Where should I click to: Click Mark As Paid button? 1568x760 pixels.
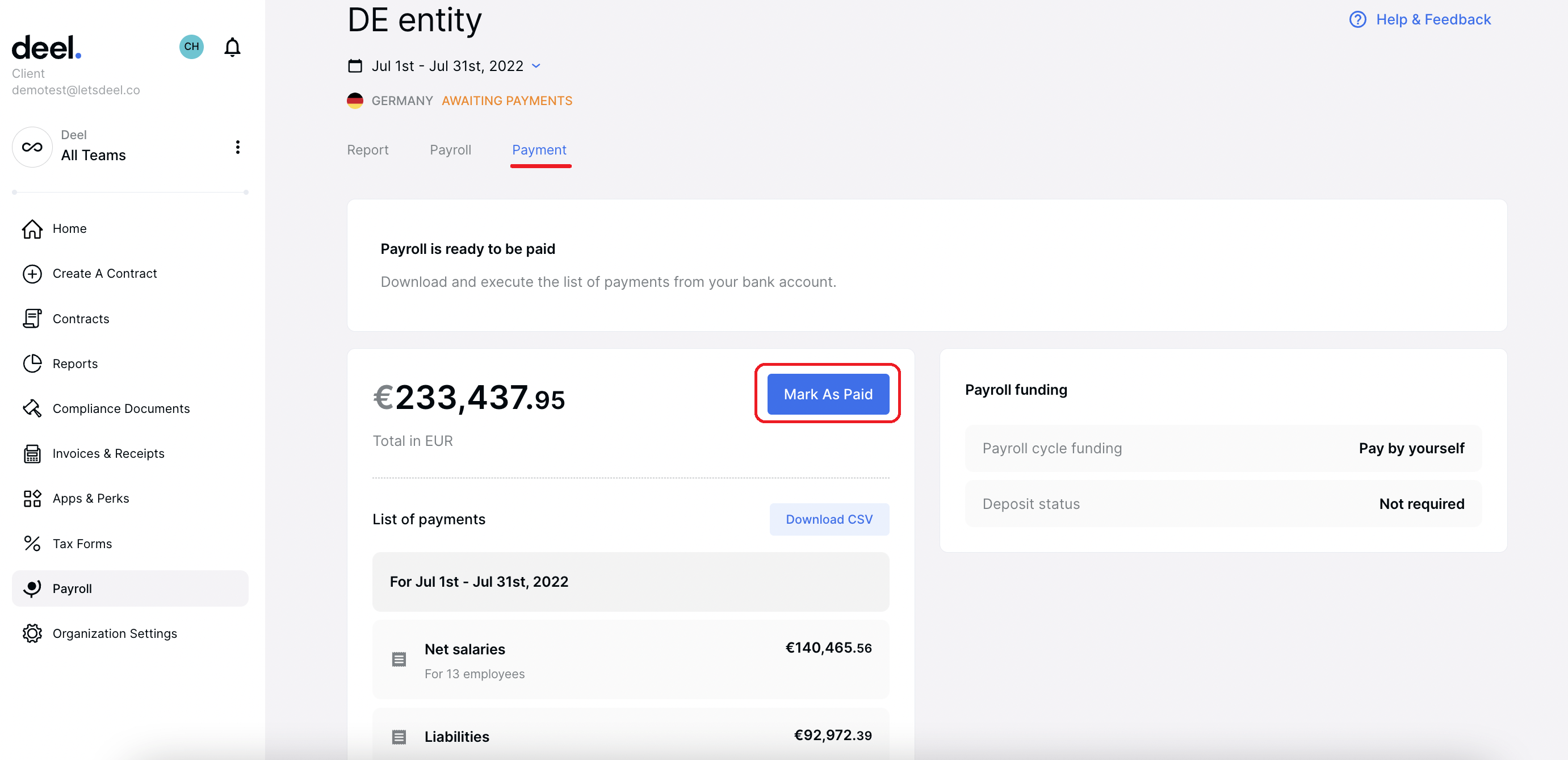(x=827, y=394)
